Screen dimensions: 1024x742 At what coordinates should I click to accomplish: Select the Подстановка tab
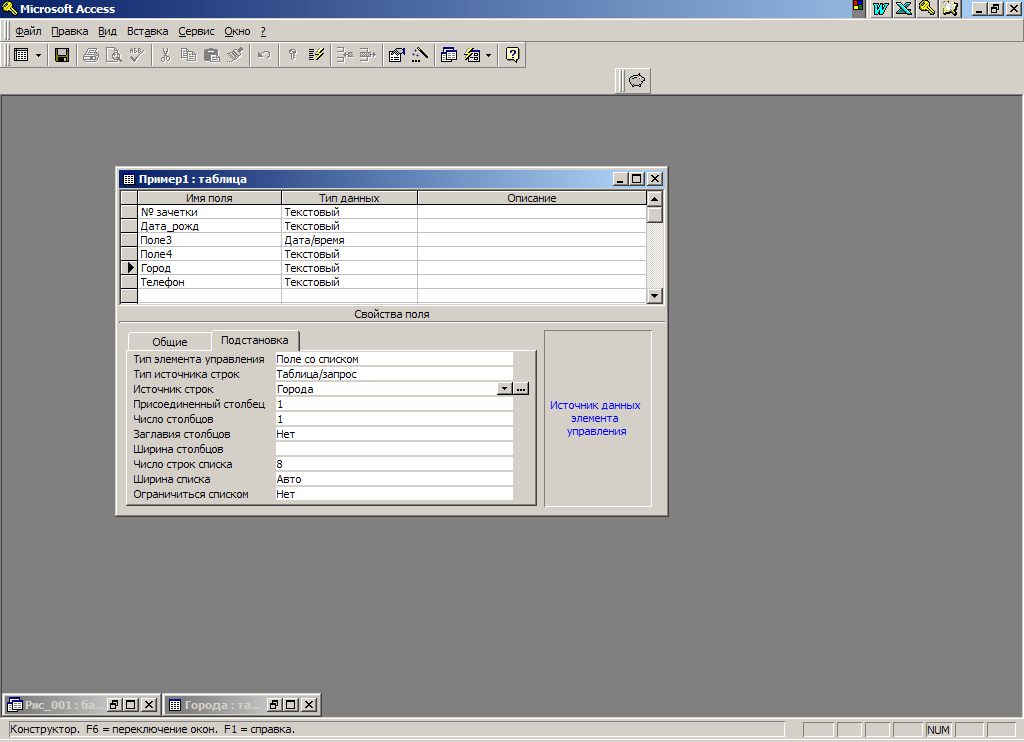[255, 340]
